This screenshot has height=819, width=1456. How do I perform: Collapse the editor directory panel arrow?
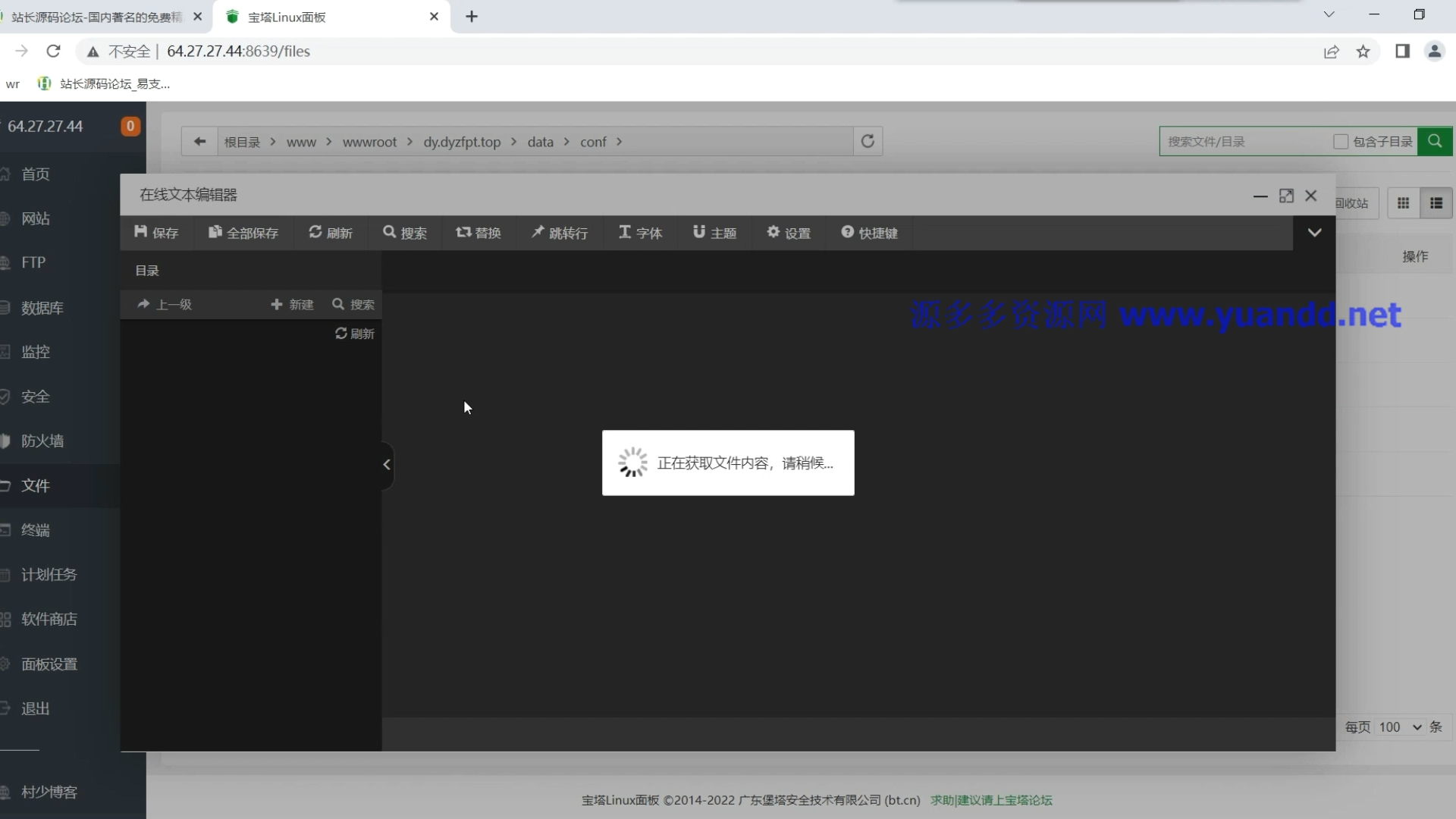(387, 465)
